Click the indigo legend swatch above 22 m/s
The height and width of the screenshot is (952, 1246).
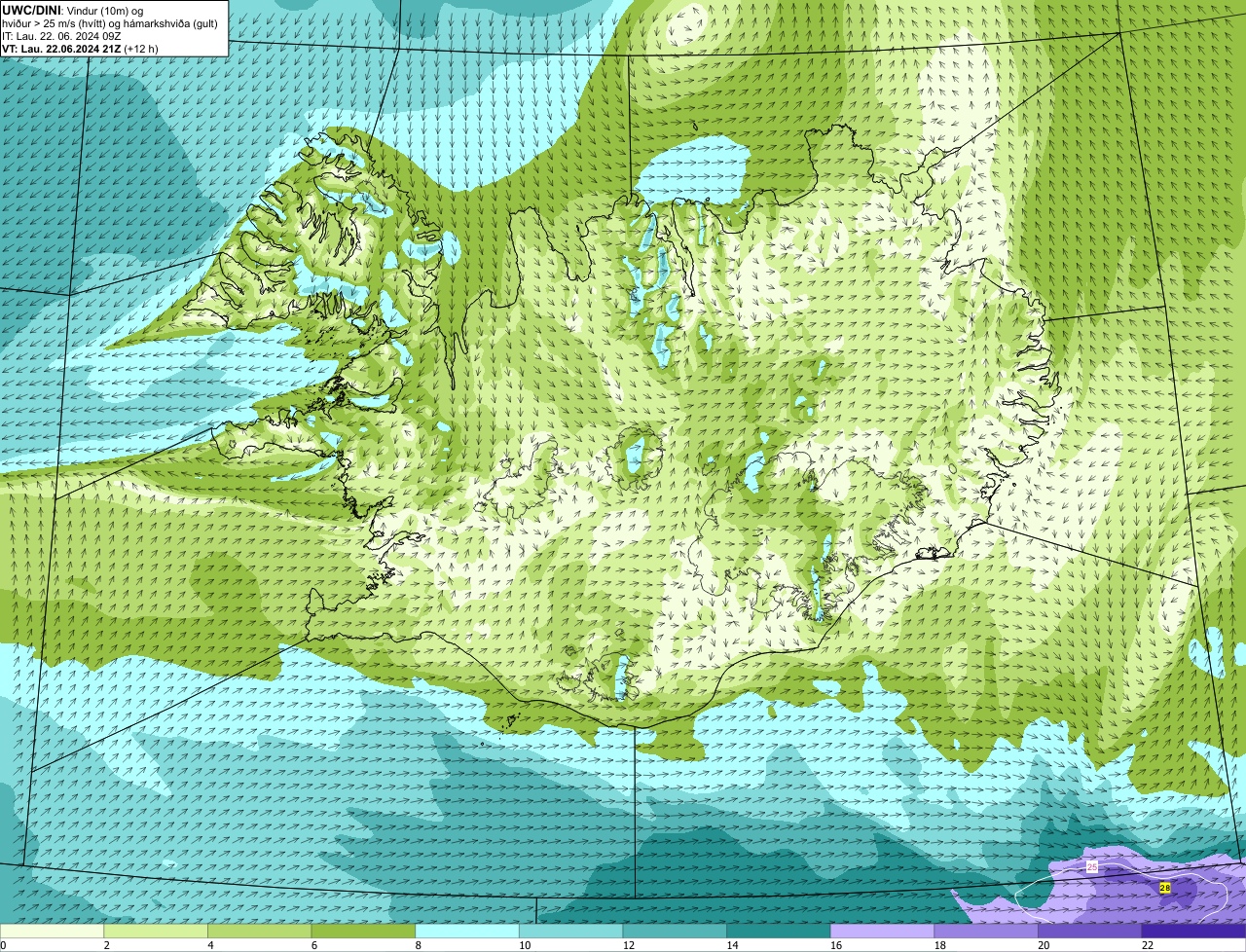tap(1194, 932)
